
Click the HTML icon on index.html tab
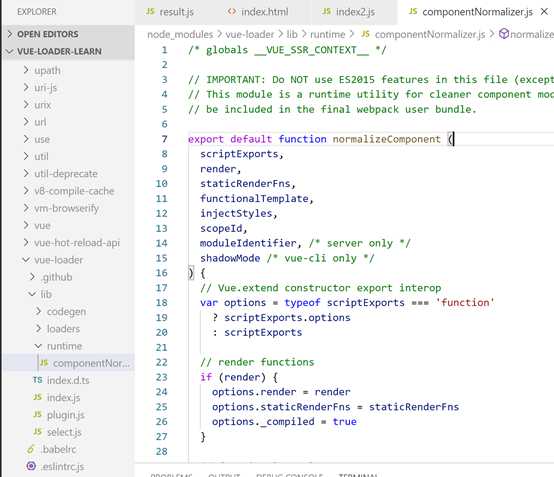coord(232,12)
